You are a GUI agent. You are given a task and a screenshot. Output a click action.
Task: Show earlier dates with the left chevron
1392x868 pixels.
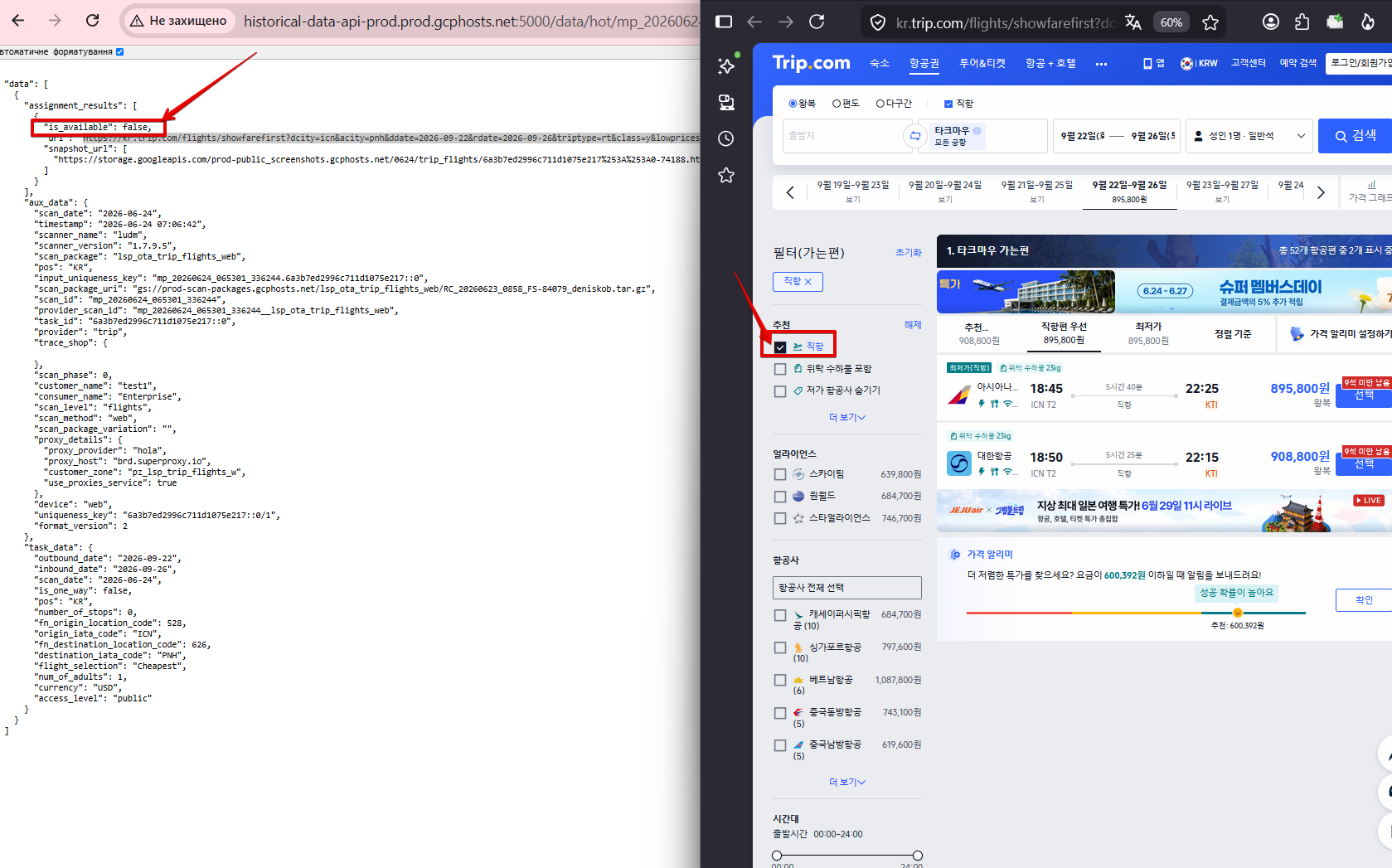[790, 192]
